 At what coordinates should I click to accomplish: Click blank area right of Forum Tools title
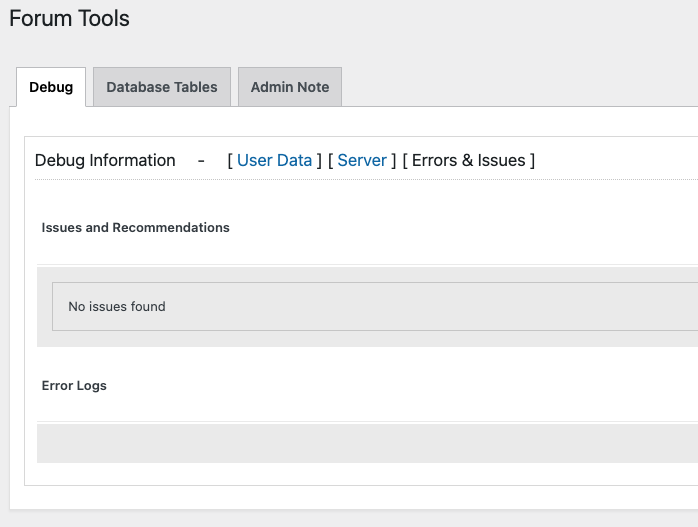[400, 18]
